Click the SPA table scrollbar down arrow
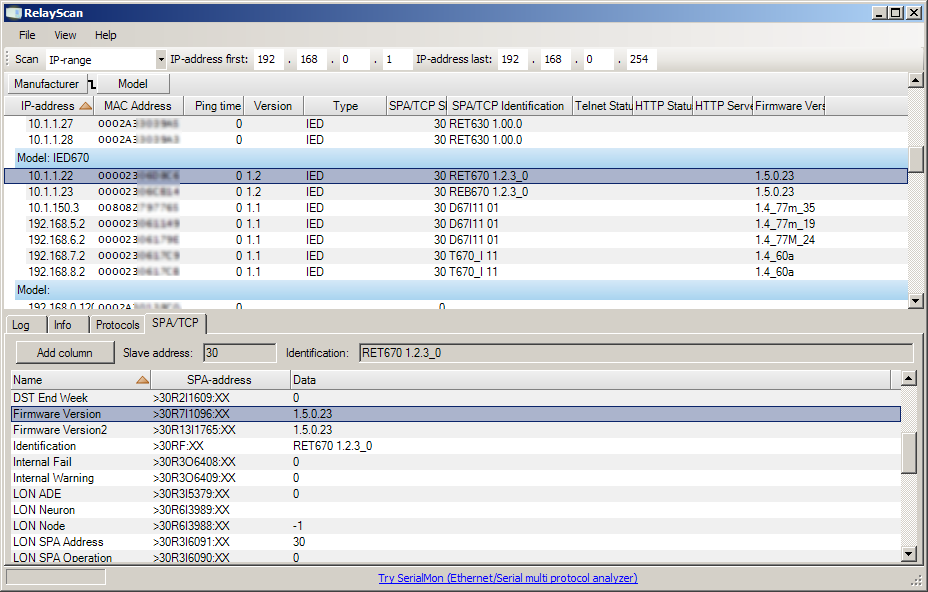The width and height of the screenshot is (928, 592). coord(908,554)
